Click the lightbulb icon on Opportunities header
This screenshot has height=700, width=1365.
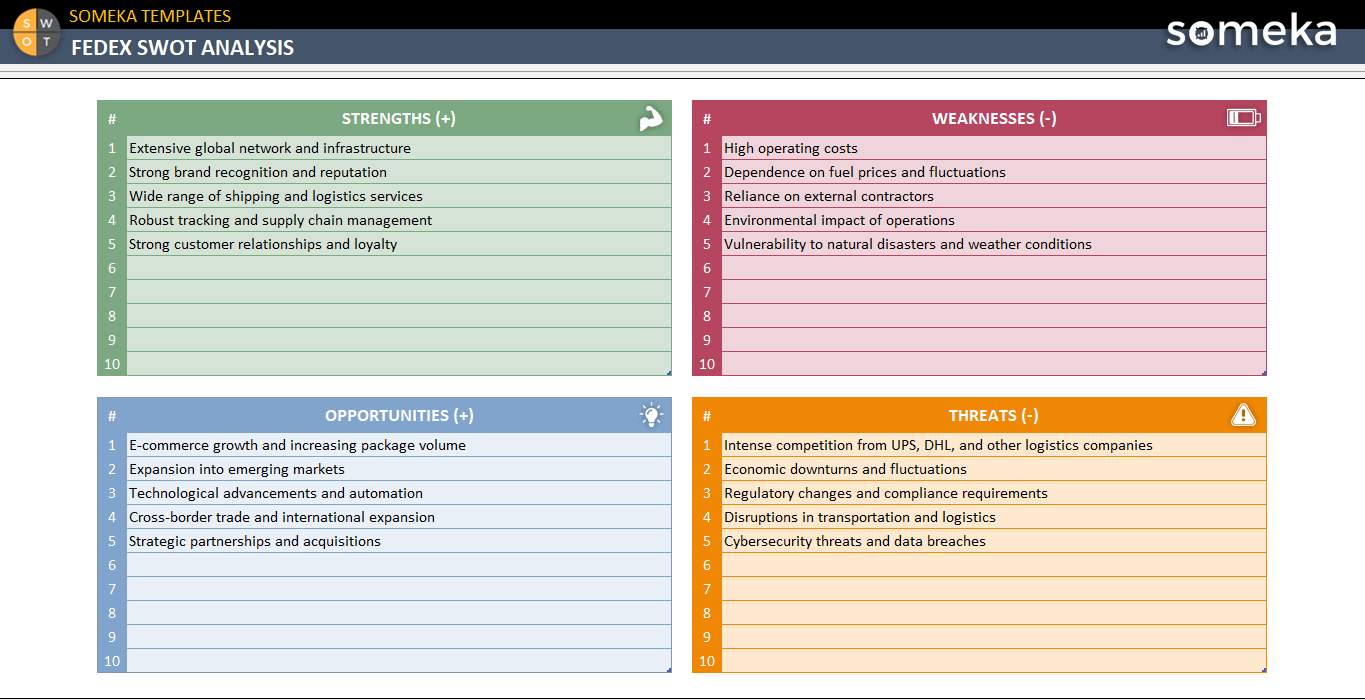click(652, 414)
